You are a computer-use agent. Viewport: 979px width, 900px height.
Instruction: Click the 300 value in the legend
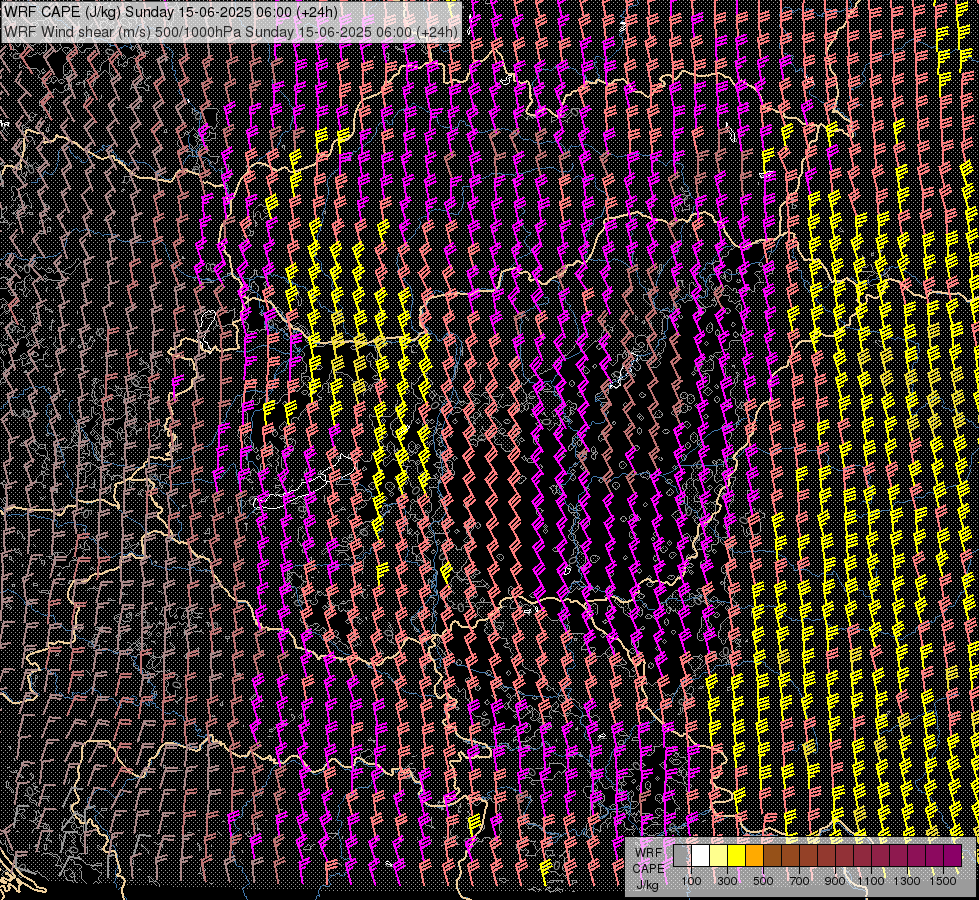(727, 881)
